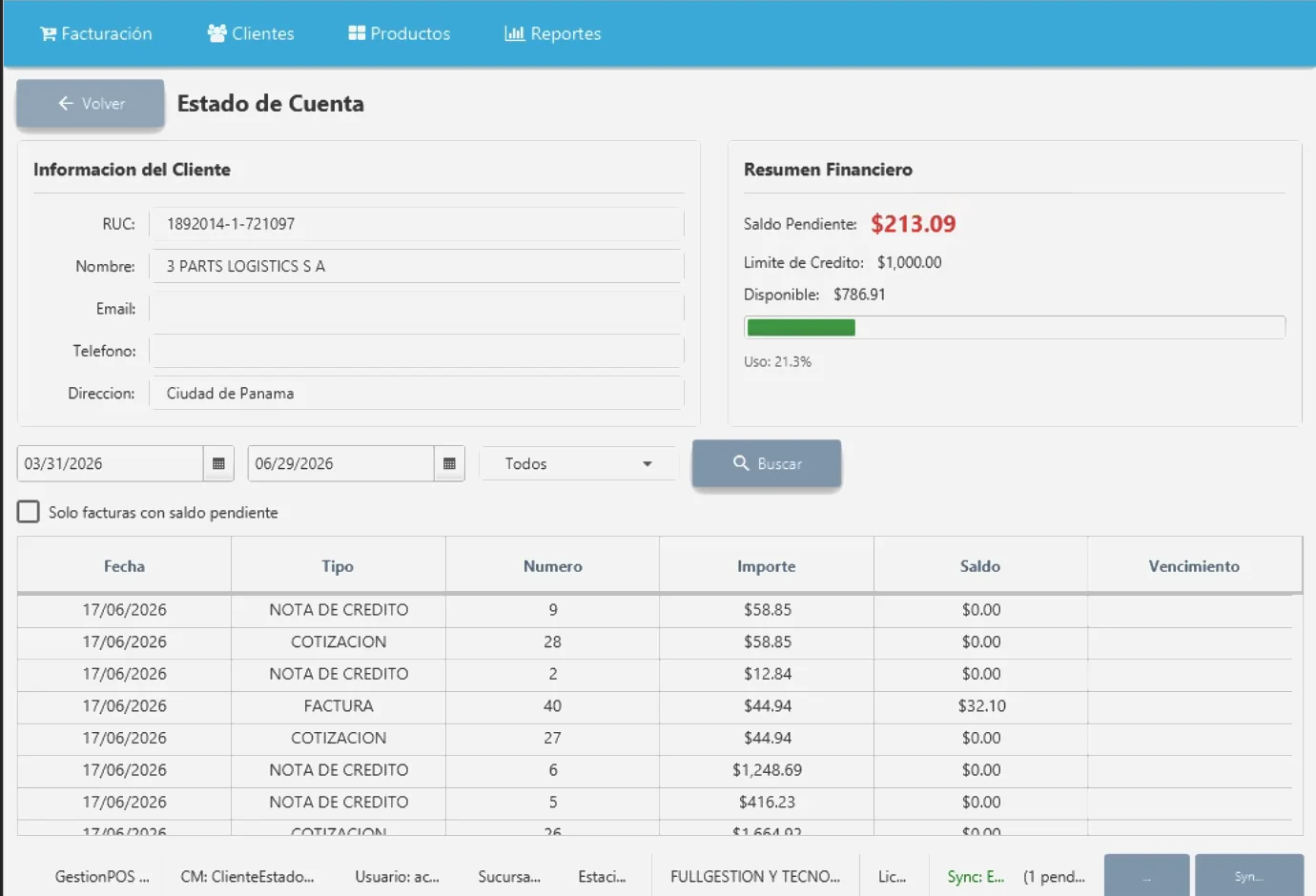Click the Tipo column header

click(x=338, y=566)
